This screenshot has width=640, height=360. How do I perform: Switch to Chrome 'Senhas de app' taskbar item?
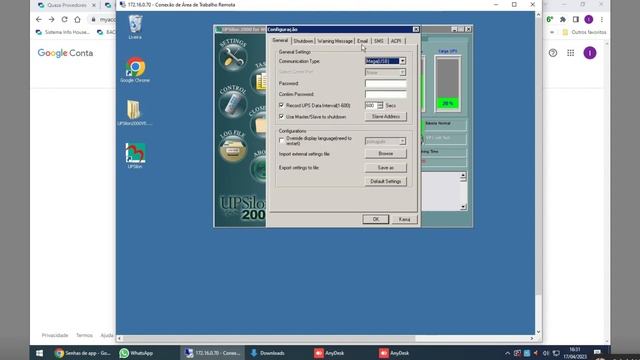pos(83,353)
